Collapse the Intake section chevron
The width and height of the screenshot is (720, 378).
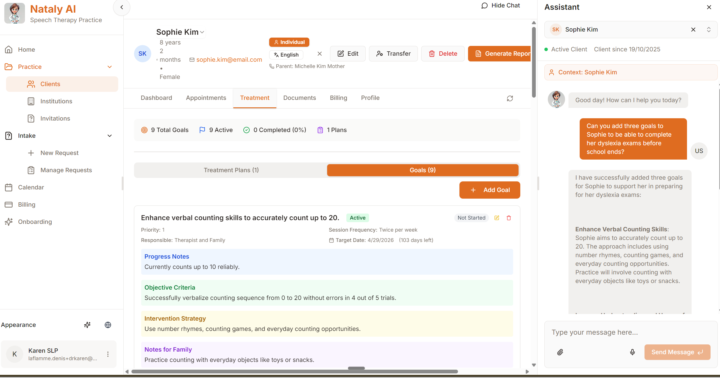pos(109,136)
